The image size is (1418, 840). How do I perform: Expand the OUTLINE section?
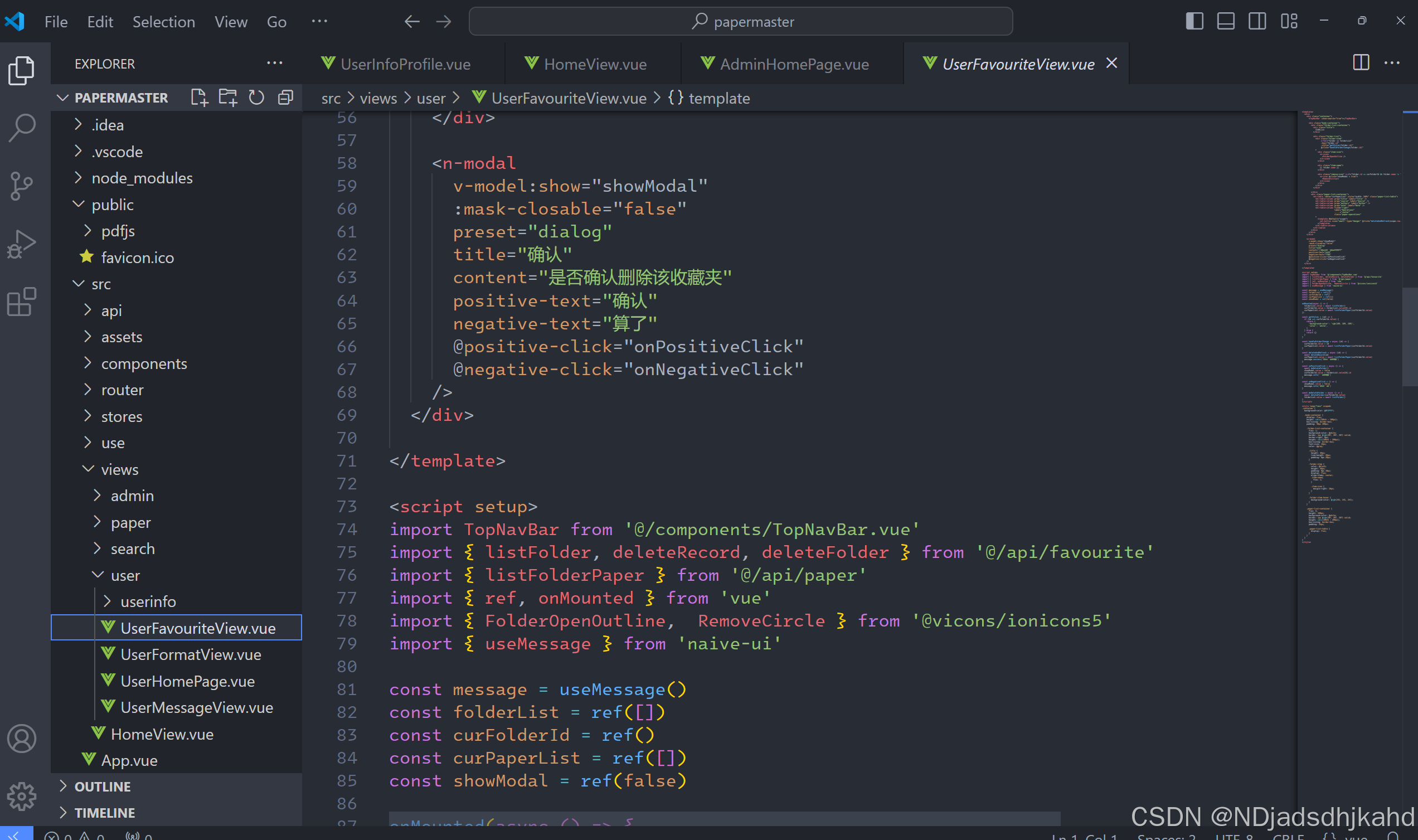coord(103,786)
